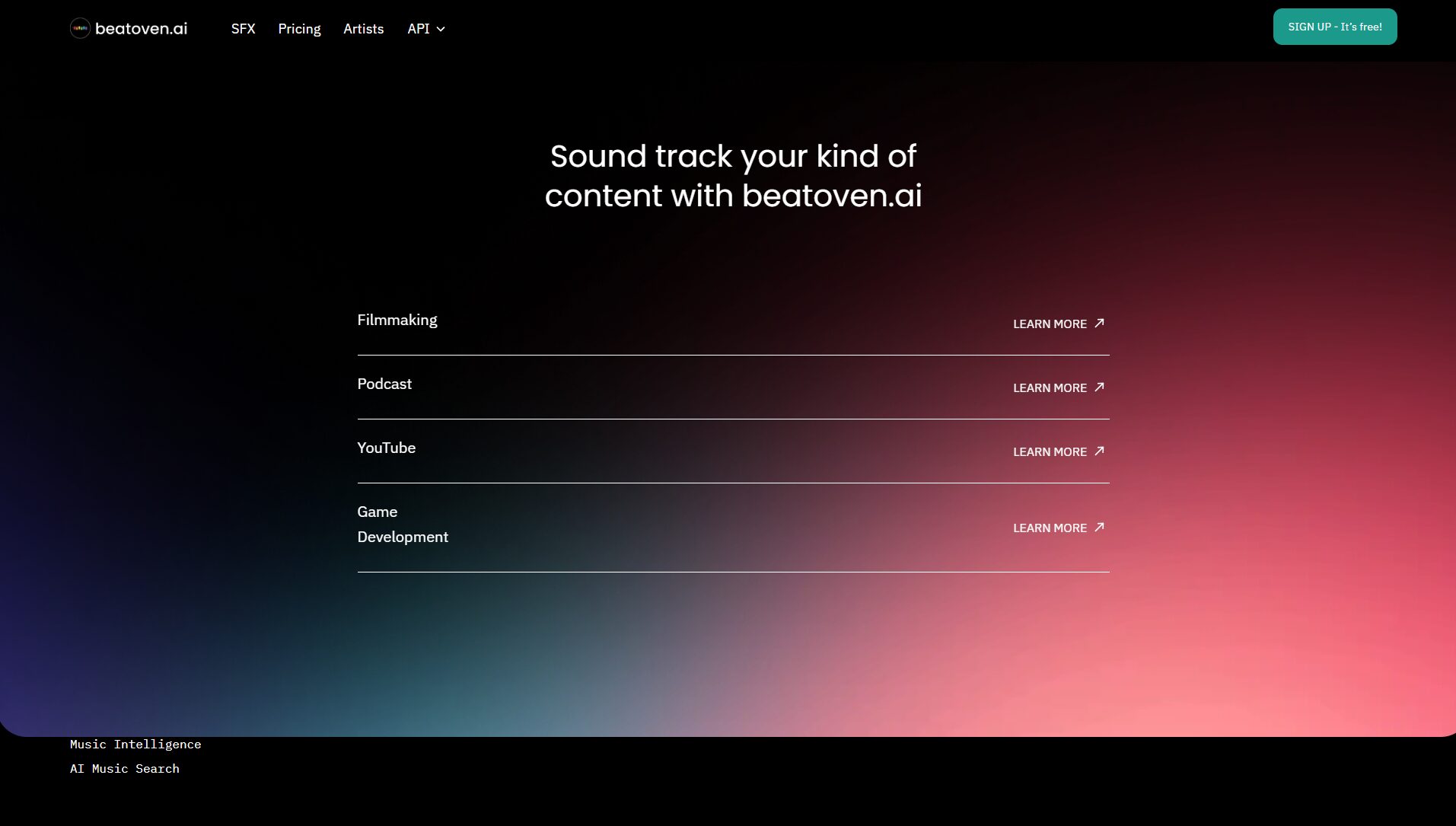1456x826 pixels.
Task: Open the AI Music Search footer link
Action: tap(125, 769)
